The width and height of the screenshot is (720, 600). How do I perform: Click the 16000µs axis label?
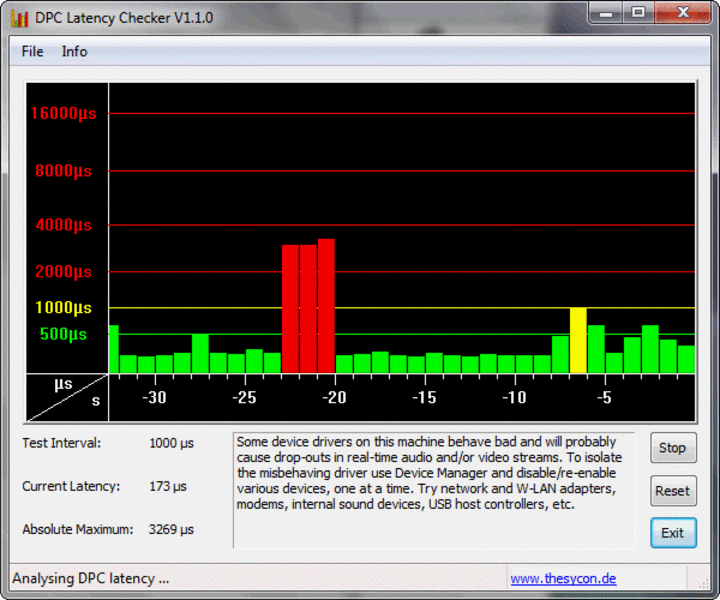click(63, 113)
